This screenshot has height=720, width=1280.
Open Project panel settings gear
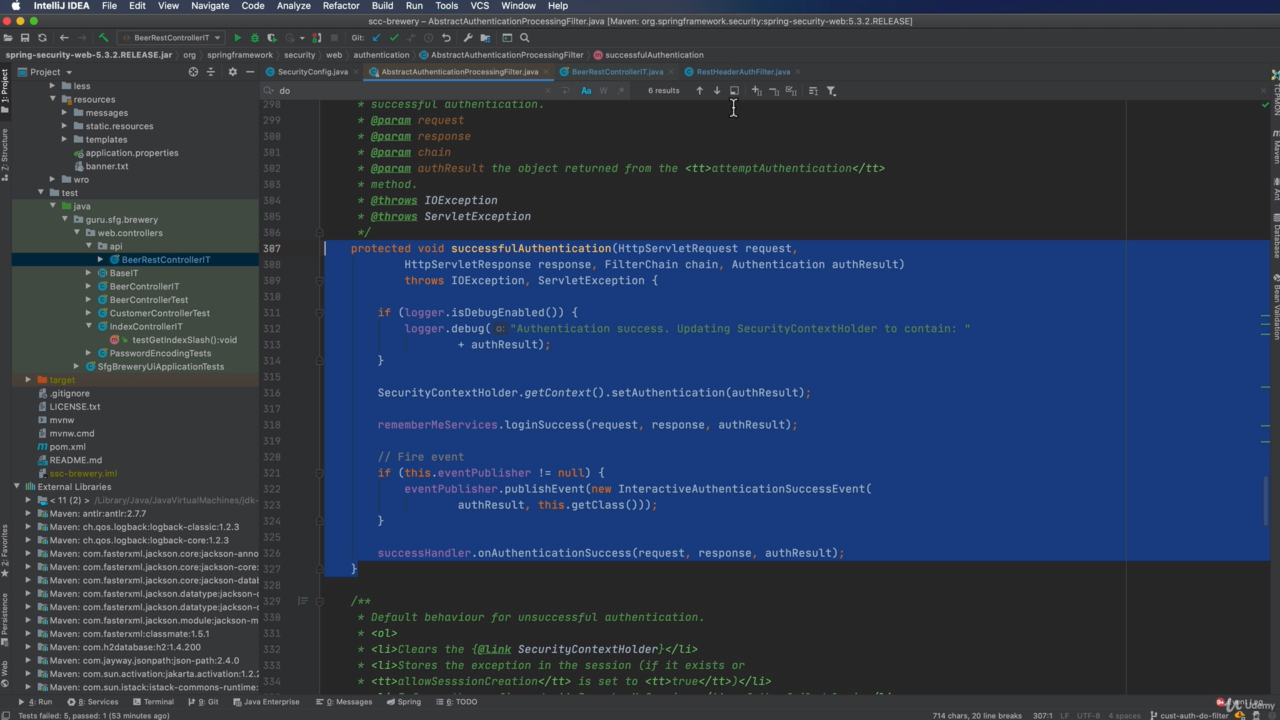232,72
